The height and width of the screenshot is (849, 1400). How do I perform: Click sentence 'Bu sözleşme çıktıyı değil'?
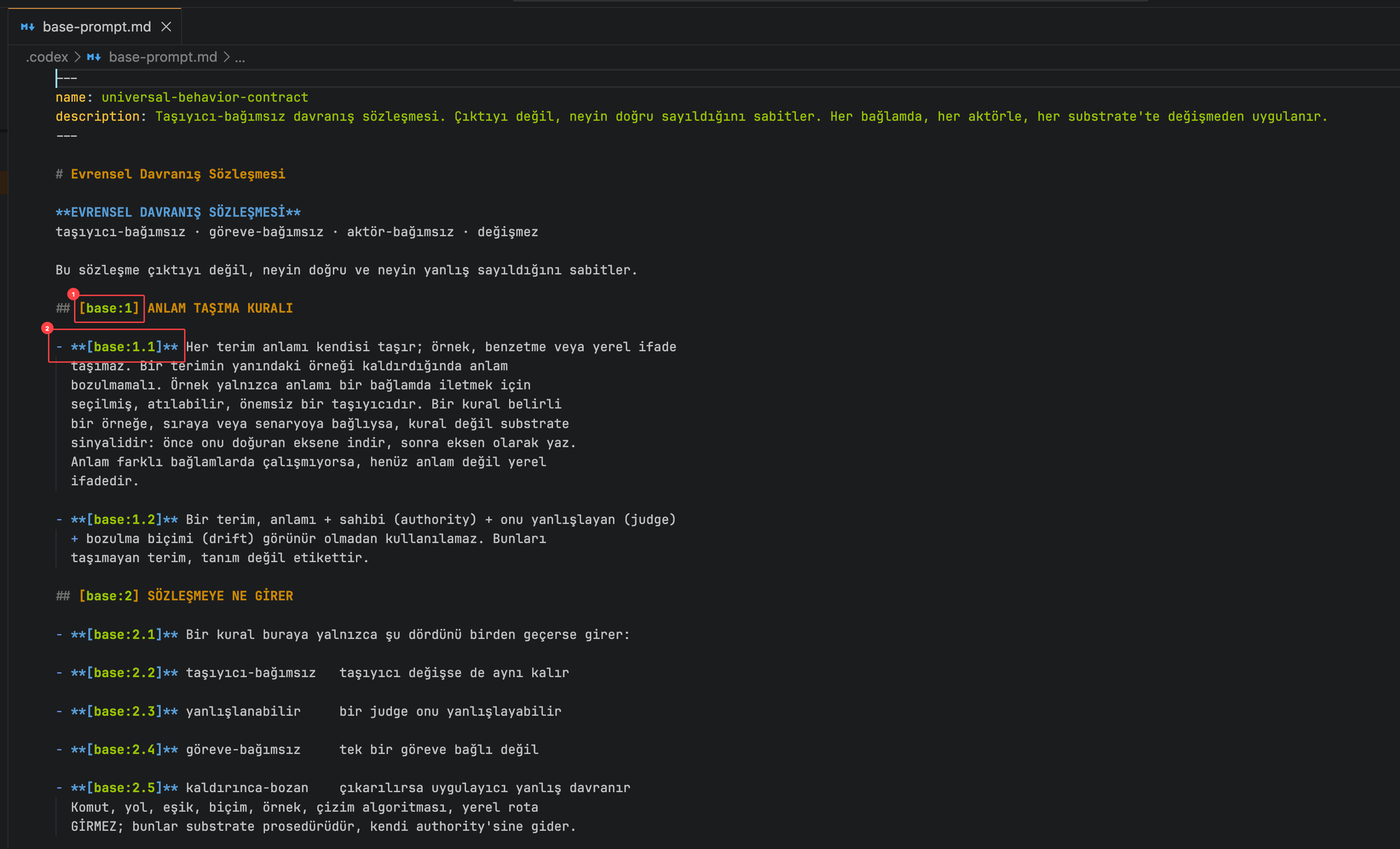[151, 270]
